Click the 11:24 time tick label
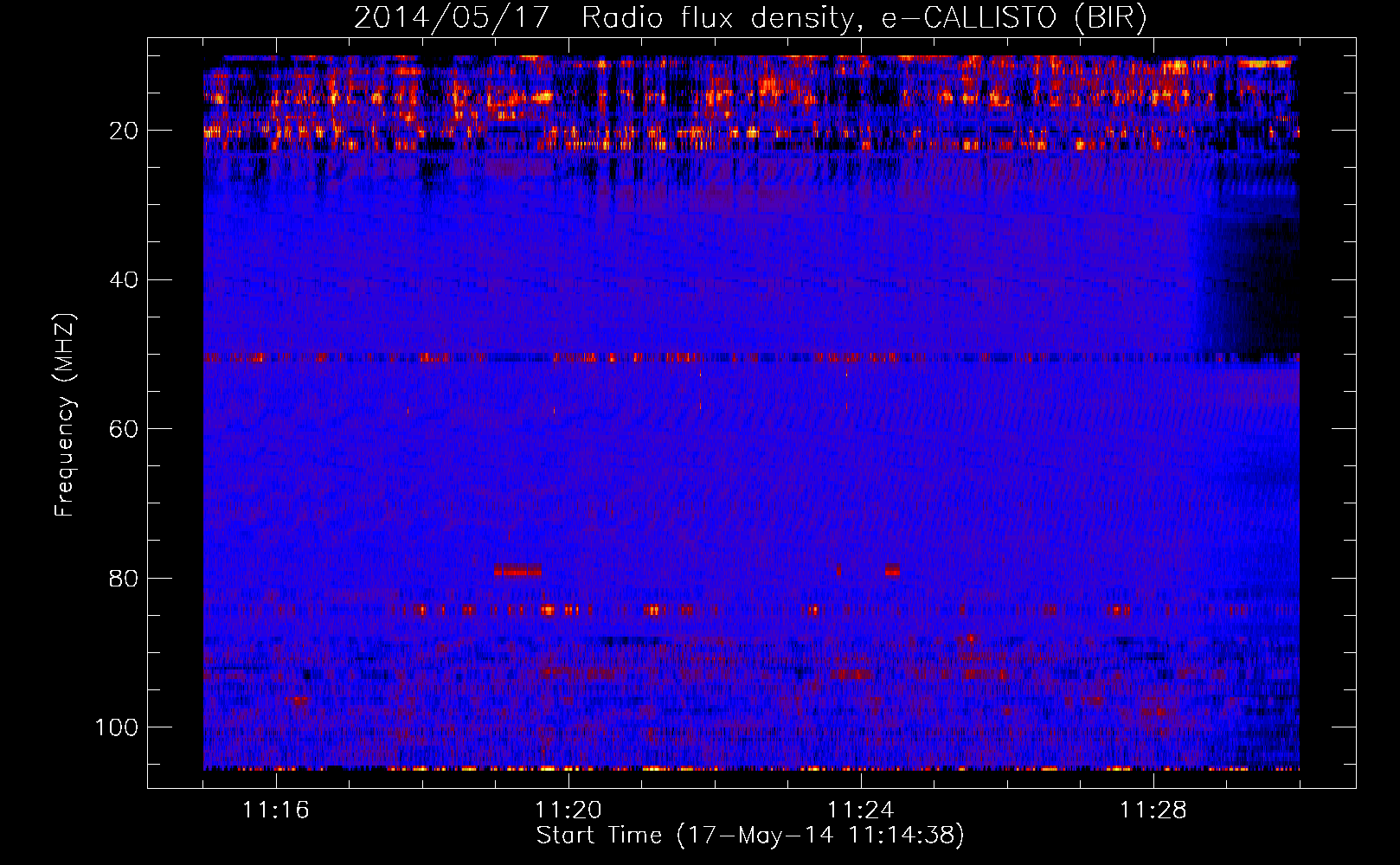1400x865 pixels. coord(861,810)
